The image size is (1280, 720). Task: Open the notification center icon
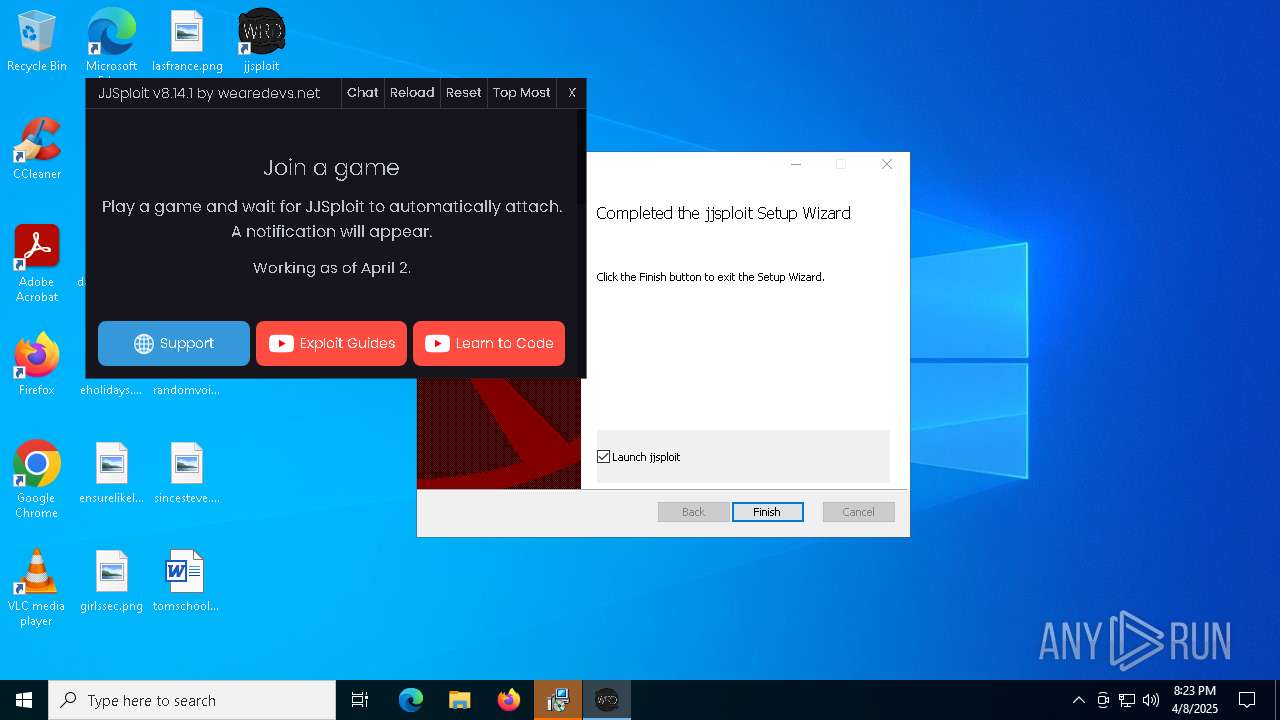point(1247,700)
